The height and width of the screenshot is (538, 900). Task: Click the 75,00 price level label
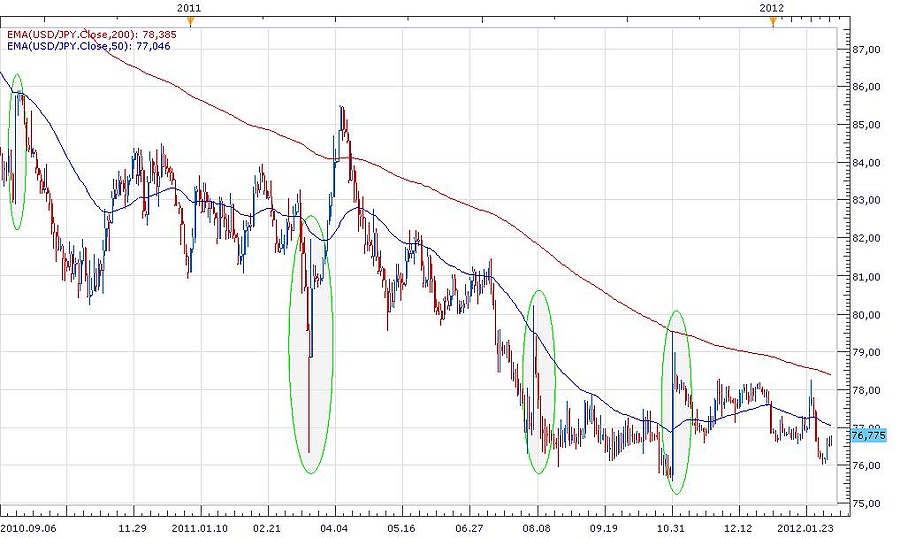click(865, 504)
